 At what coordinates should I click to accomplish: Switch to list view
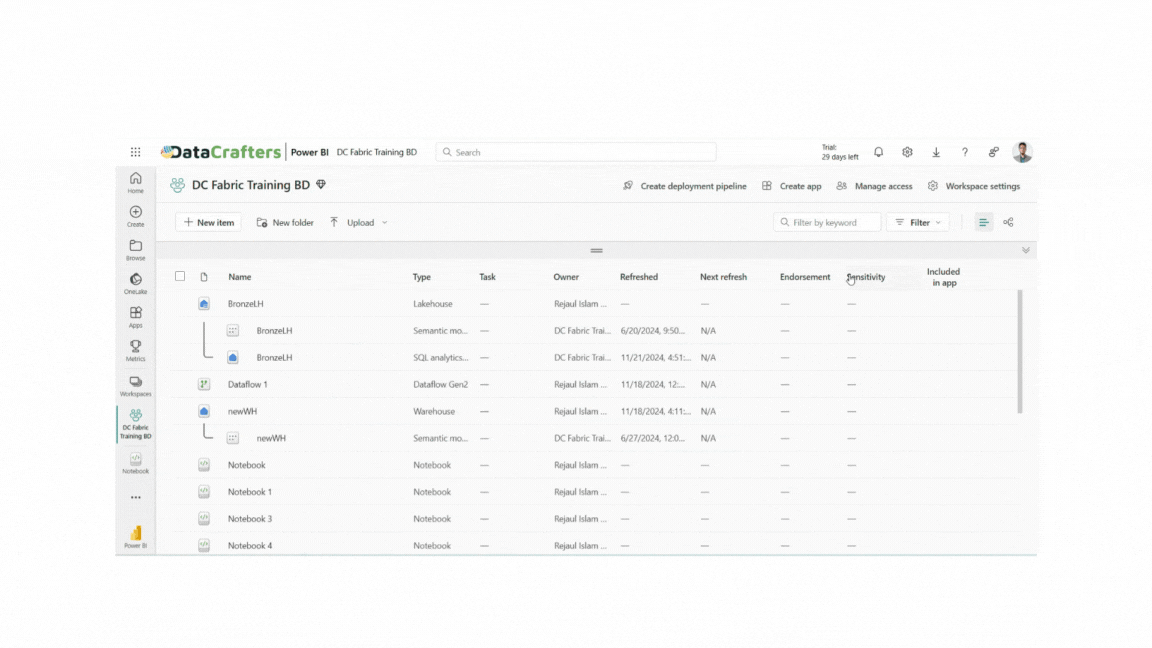coord(983,222)
